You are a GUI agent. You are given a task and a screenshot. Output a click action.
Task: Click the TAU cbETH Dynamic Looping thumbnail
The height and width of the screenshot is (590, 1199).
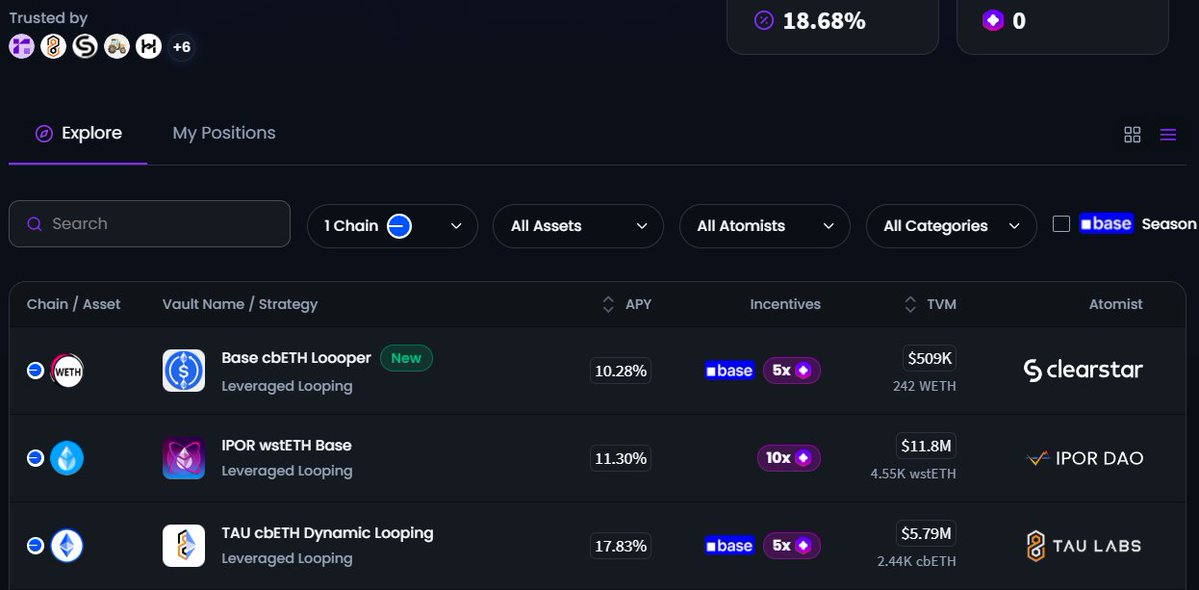[184, 546]
